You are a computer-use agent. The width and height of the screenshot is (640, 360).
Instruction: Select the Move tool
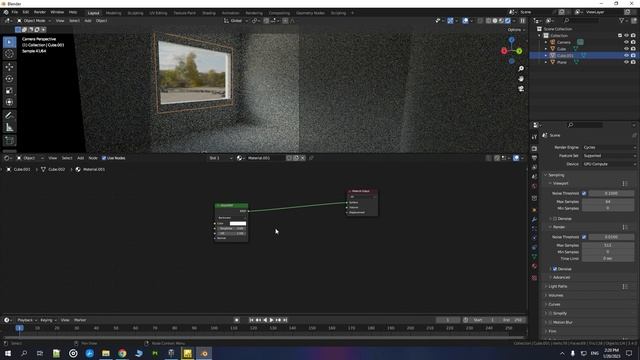tap(9, 67)
